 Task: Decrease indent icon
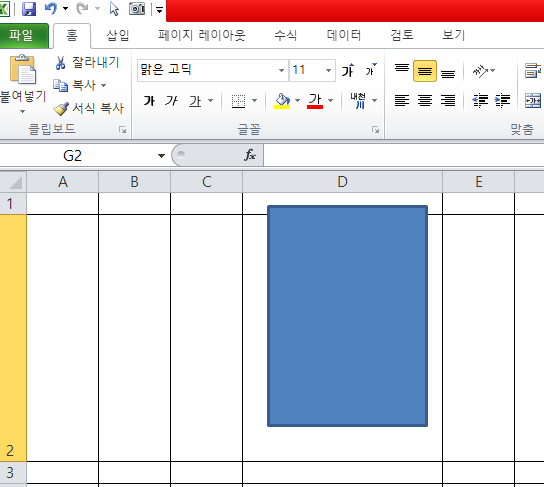[x=481, y=101]
